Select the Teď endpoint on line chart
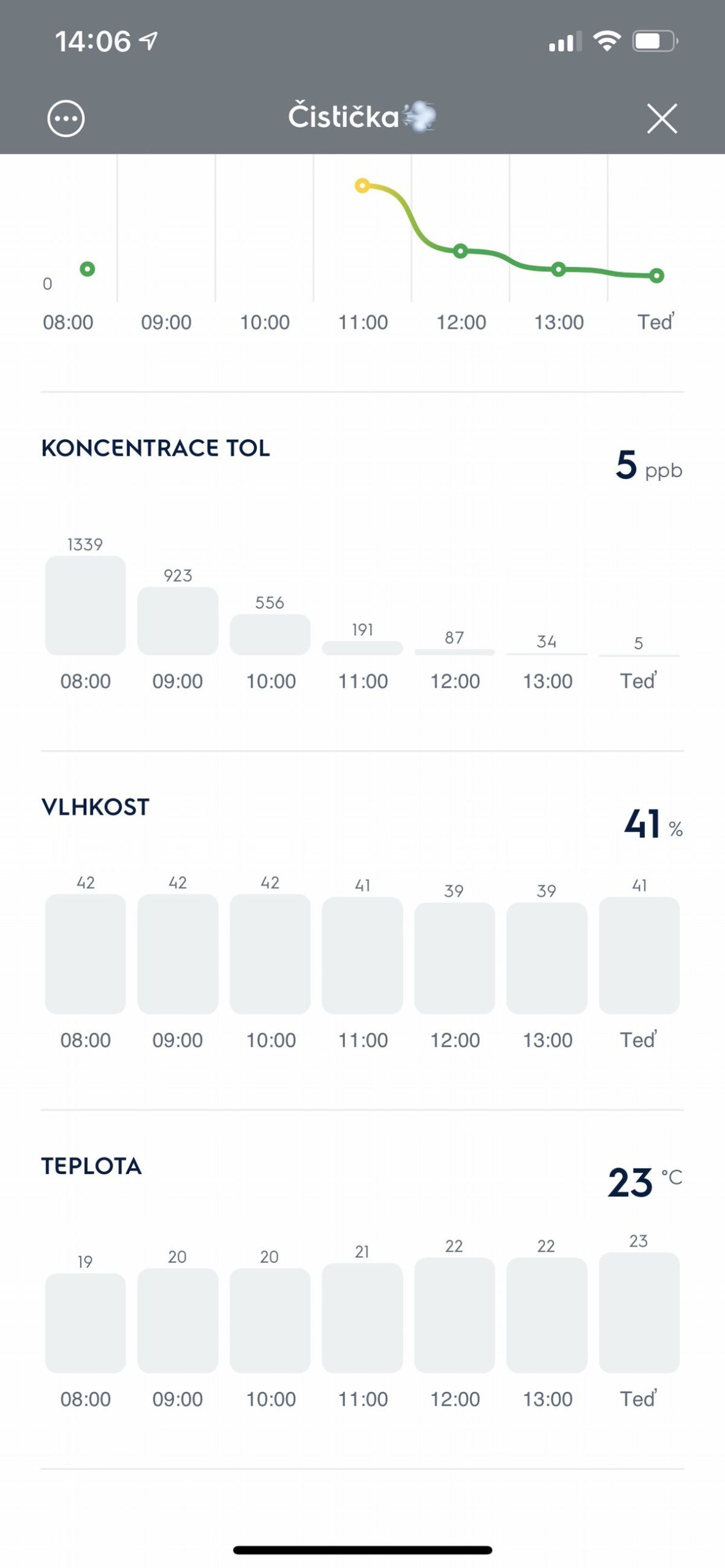Screen dimensions: 725x1568 [x=656, y=276]
